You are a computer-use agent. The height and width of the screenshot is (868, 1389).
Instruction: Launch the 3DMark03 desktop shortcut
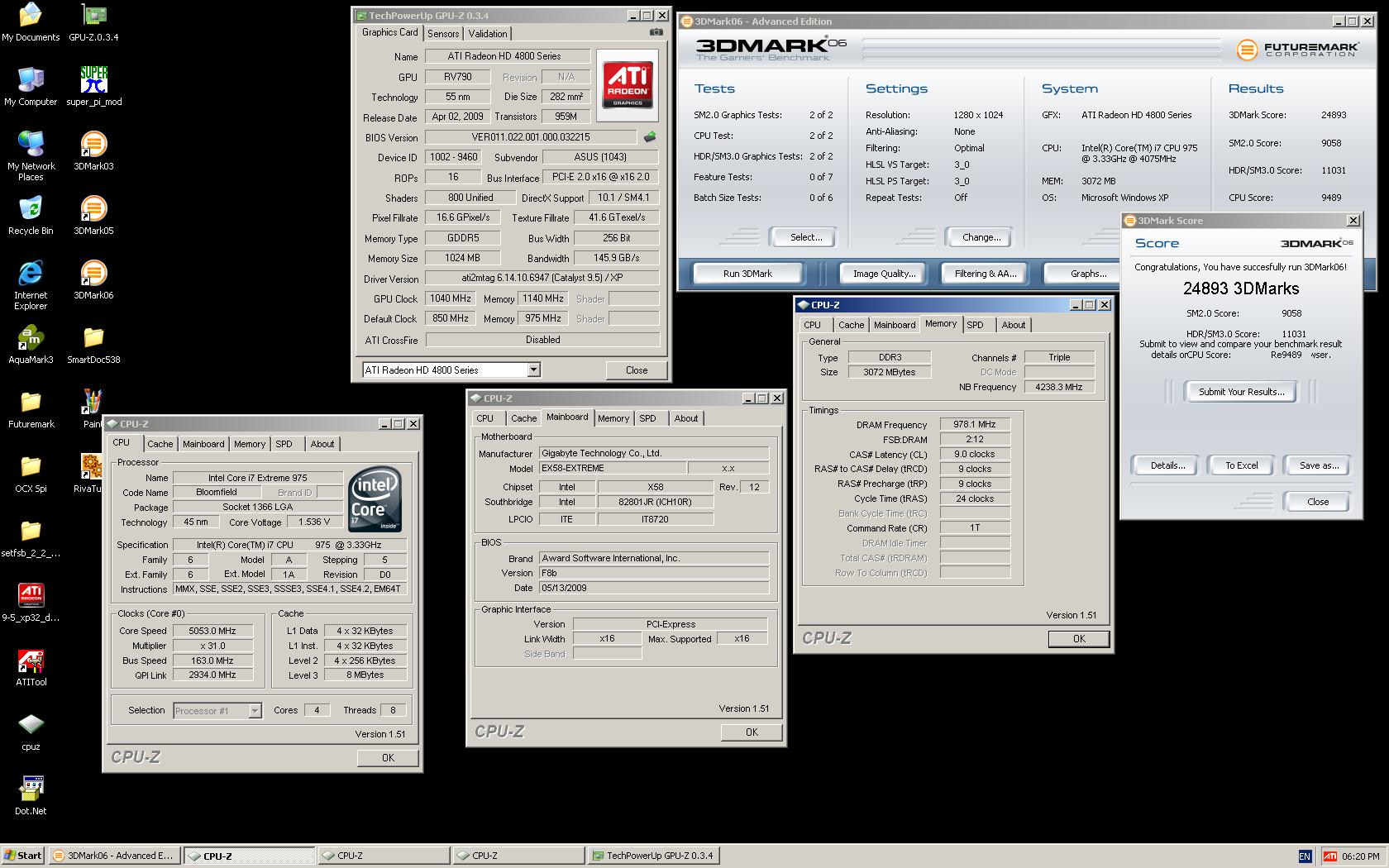click(x=93, y=151)
